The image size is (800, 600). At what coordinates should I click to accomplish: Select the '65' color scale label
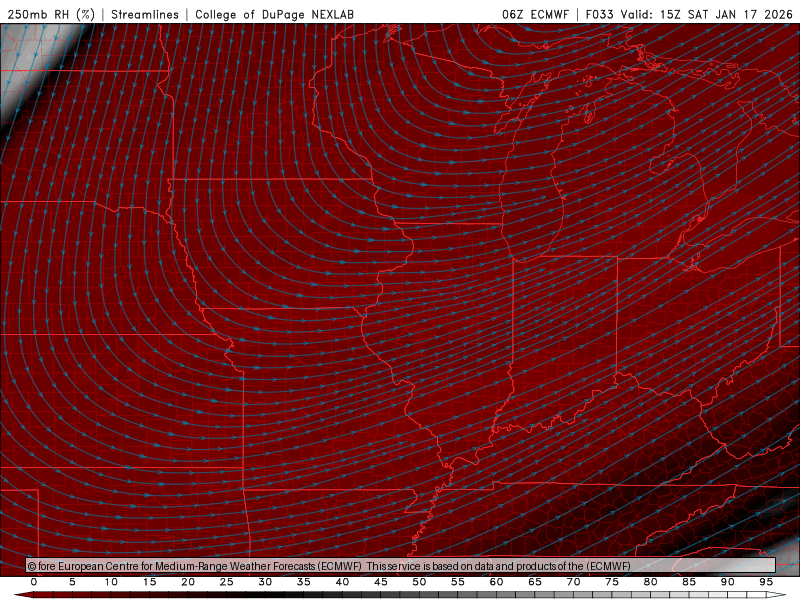[535, 582]
